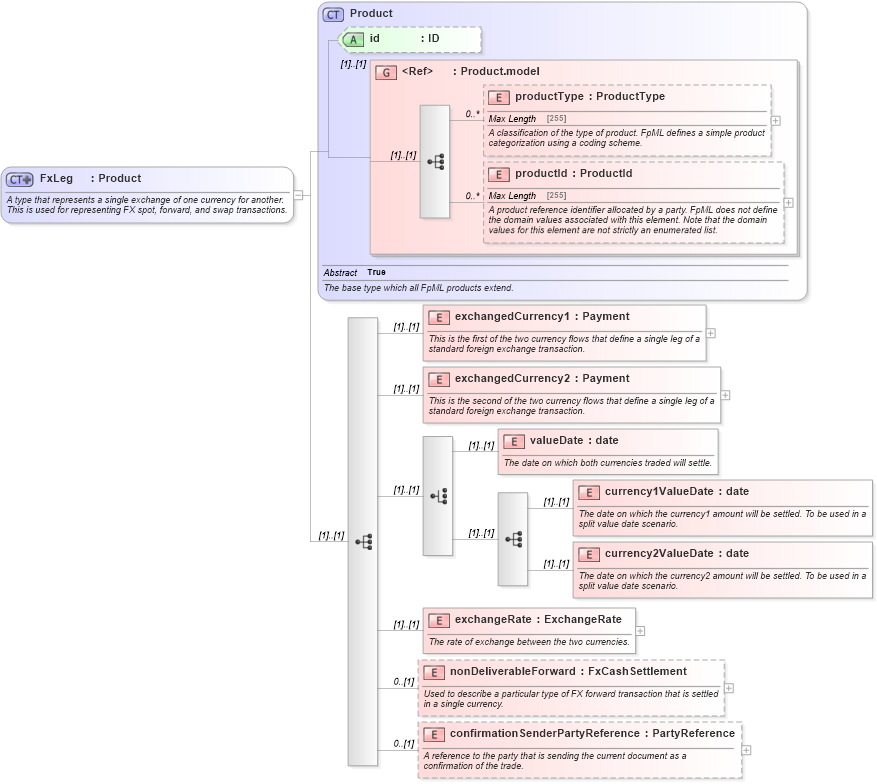Viewport: 877px width, 784px height.
Task: Click the choice compositor containing valueDate
Action: (x=437, y=496)
